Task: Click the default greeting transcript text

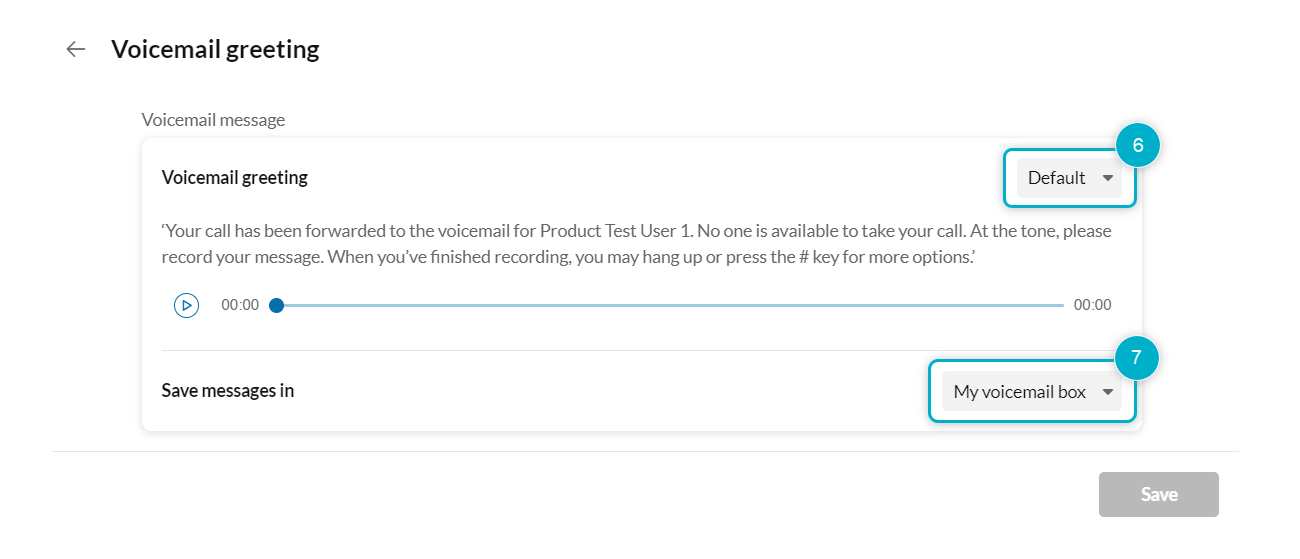Action: (636, 243)
